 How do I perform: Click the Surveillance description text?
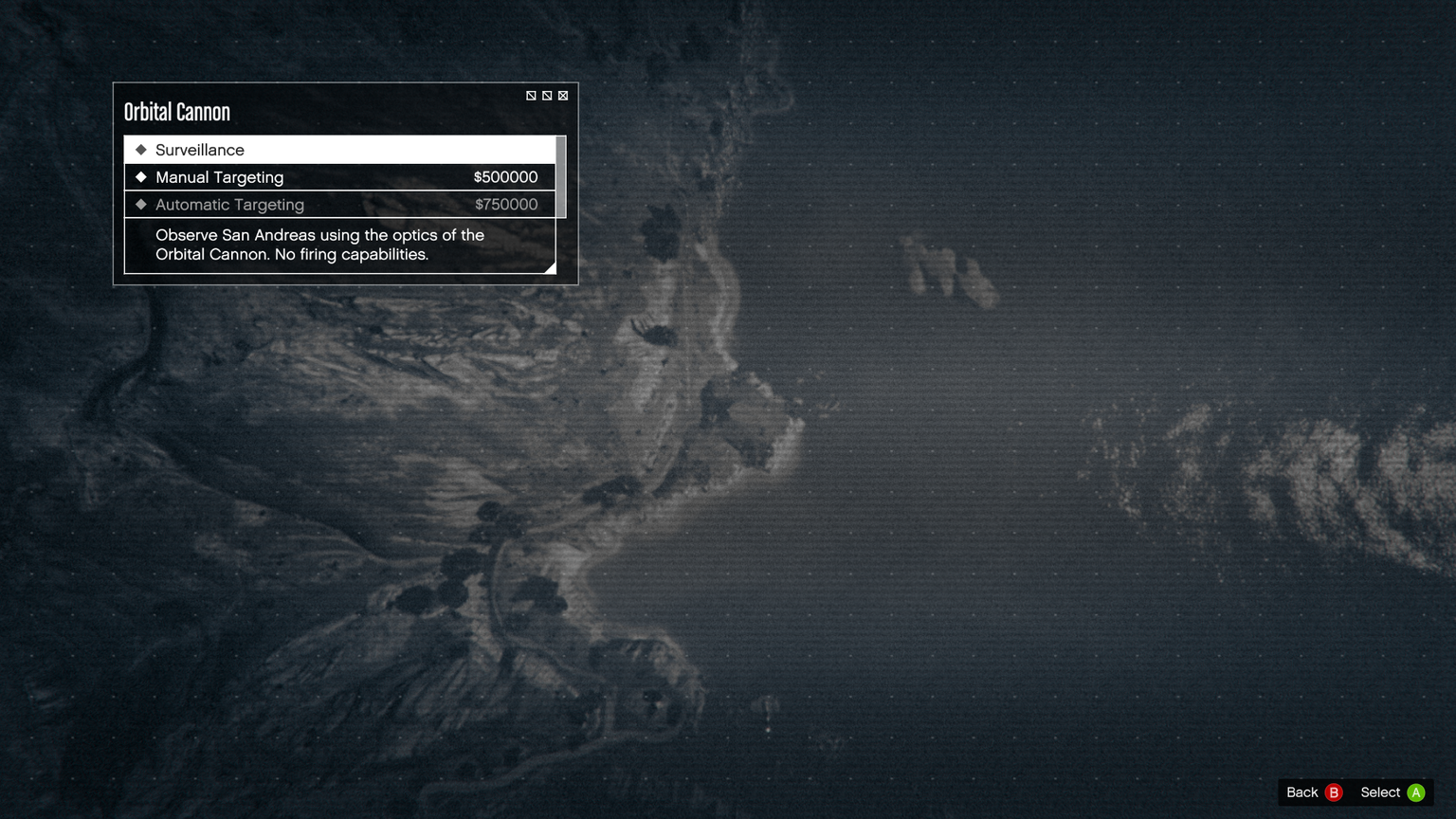pyautogui.click(x=319, y=245)
